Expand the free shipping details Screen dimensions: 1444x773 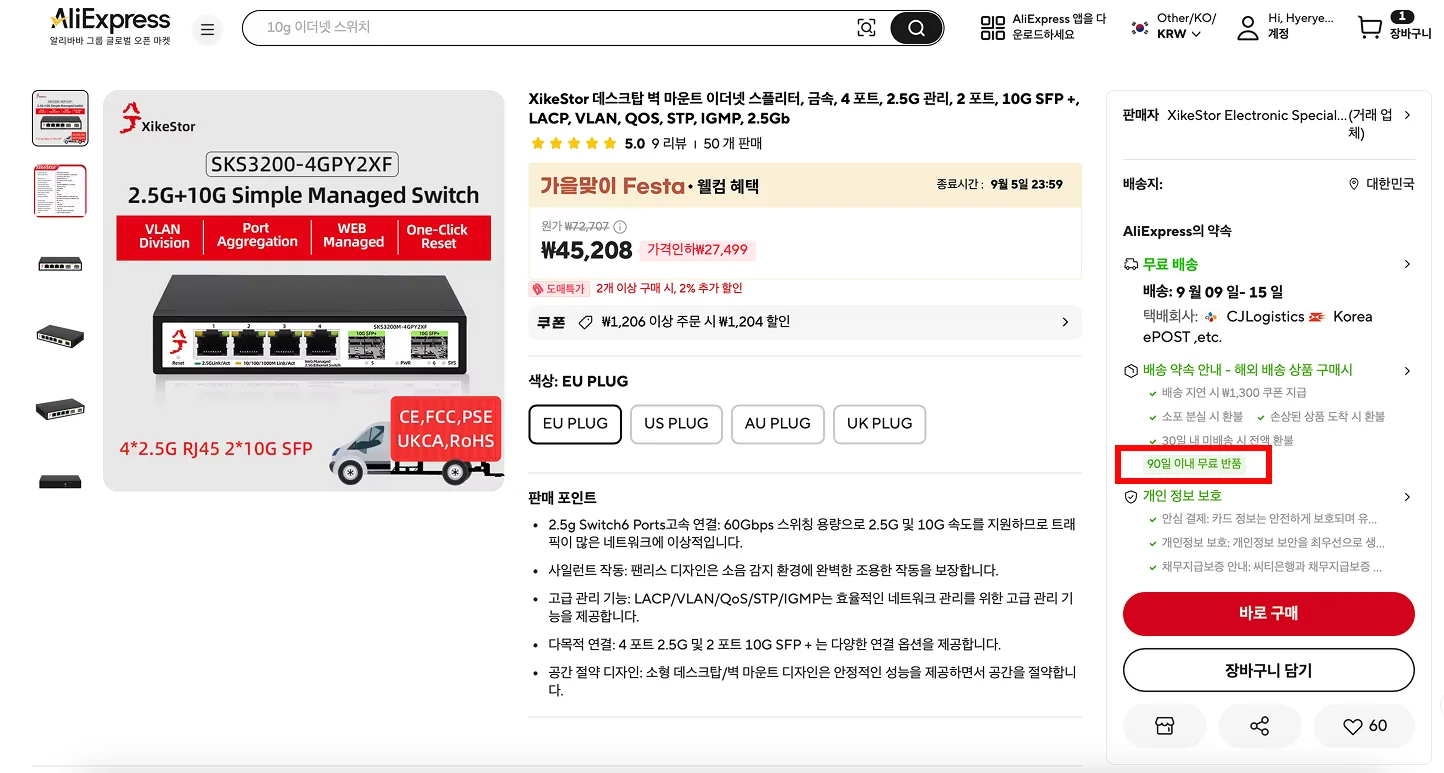(1407, 264)
